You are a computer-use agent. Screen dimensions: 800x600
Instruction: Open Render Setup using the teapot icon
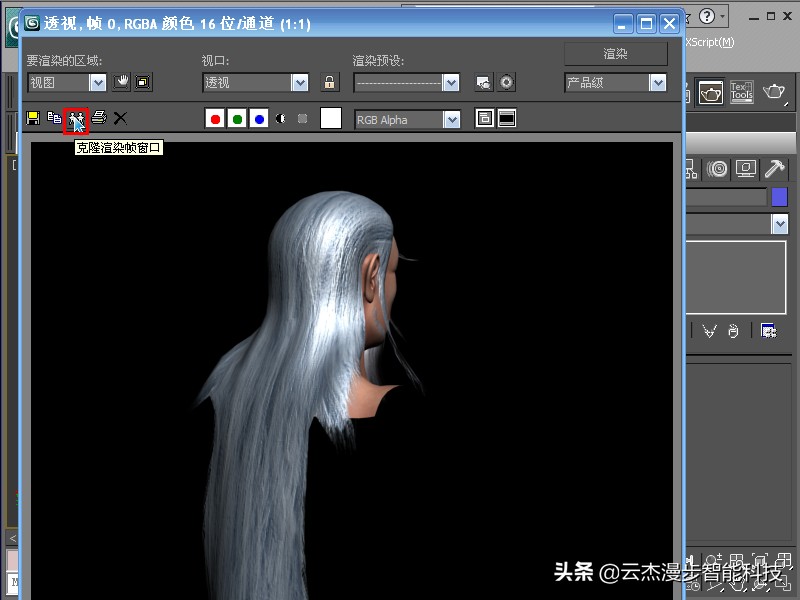[710, 91]
